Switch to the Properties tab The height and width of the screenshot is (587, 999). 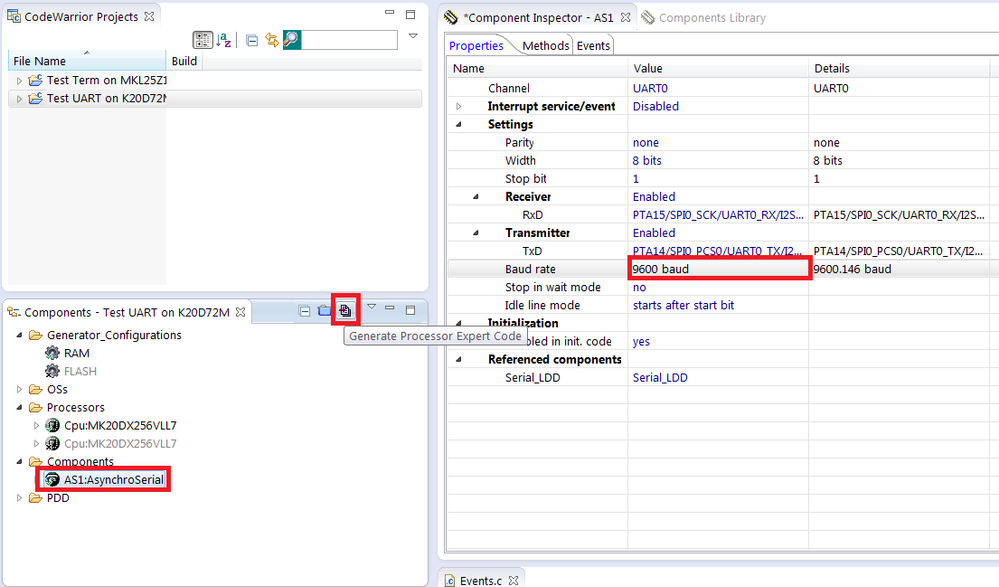click(x=476, y=46)
